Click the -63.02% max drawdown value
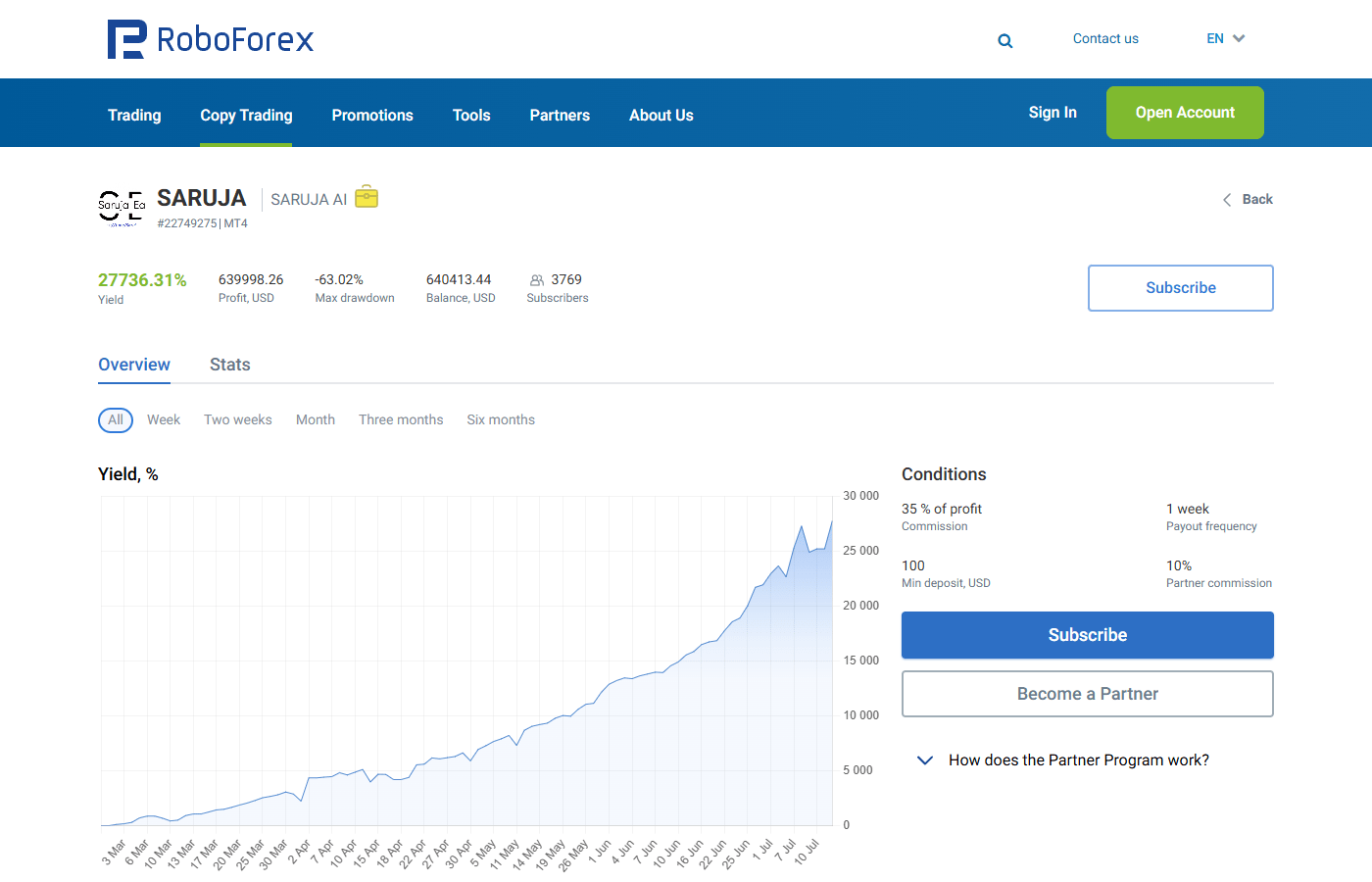 339,279
